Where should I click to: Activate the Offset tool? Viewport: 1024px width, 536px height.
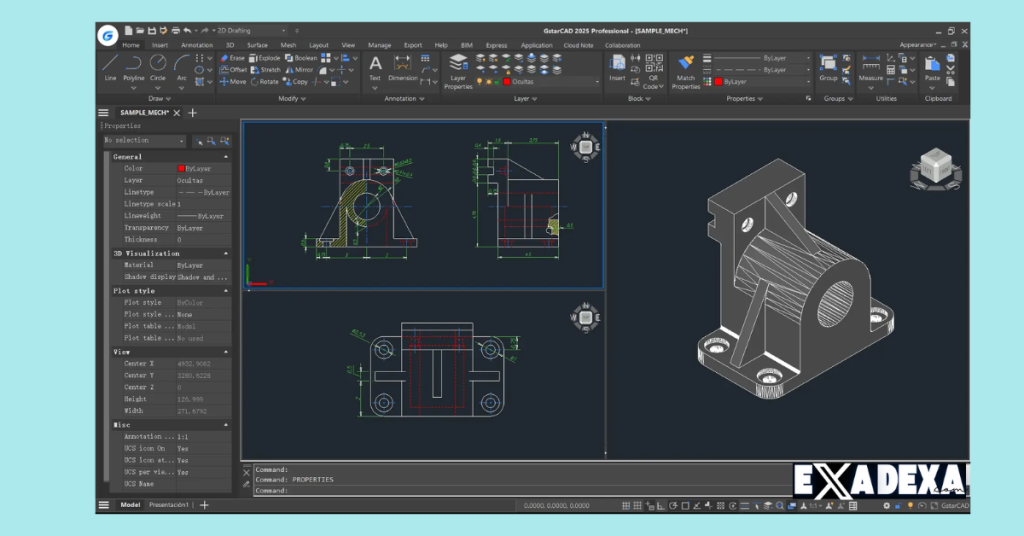point(233,70)
